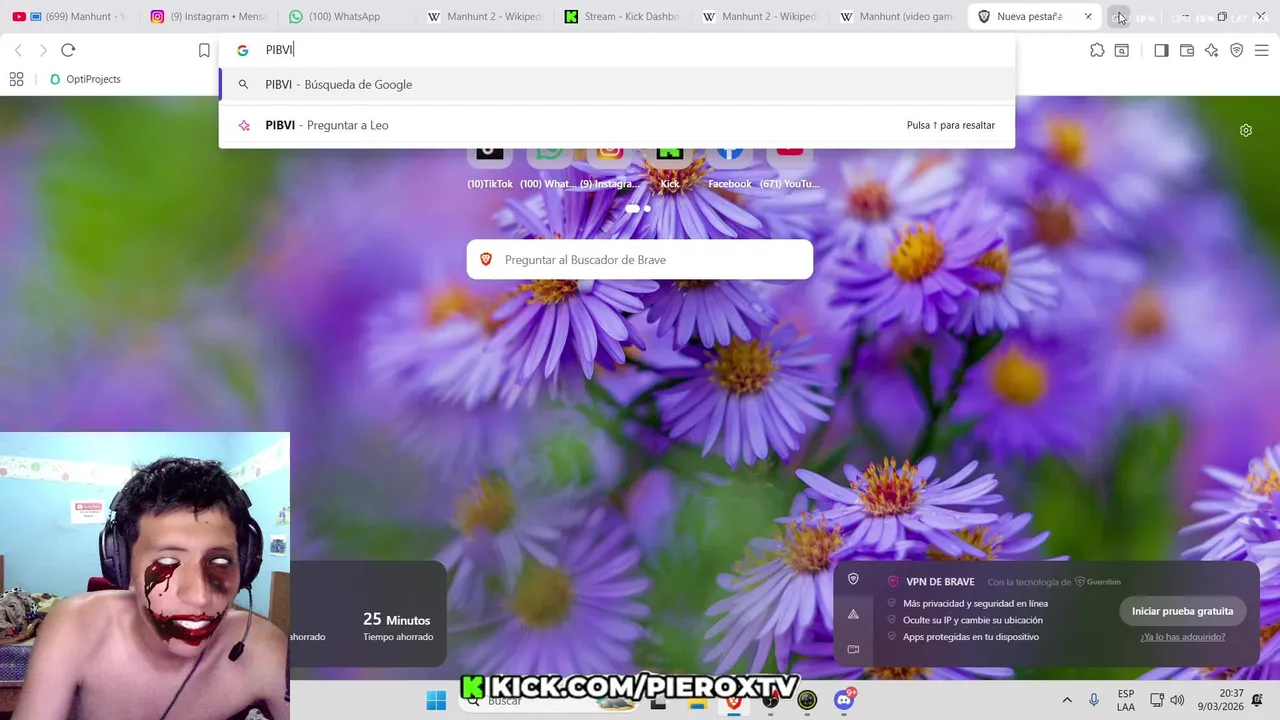Viewport: 1280px width, 720px height.
Task: Open the first Manhunt 2 Wikipedia tab
Action: (x=484, y=16)
